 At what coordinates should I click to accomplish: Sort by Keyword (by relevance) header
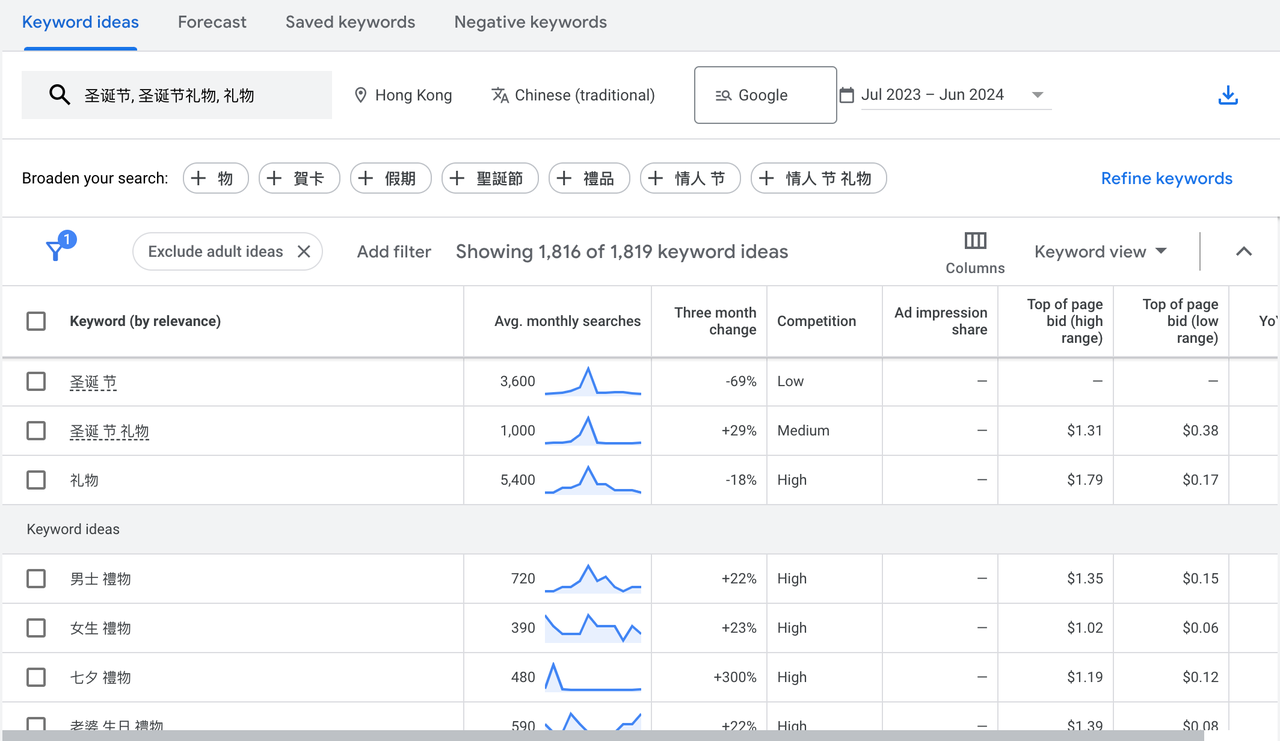[145, 321]
